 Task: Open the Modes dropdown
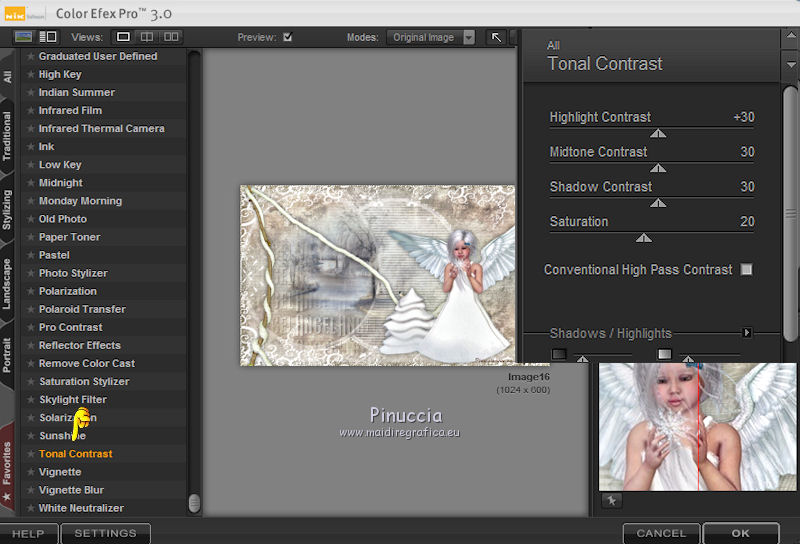coord(430,38)
